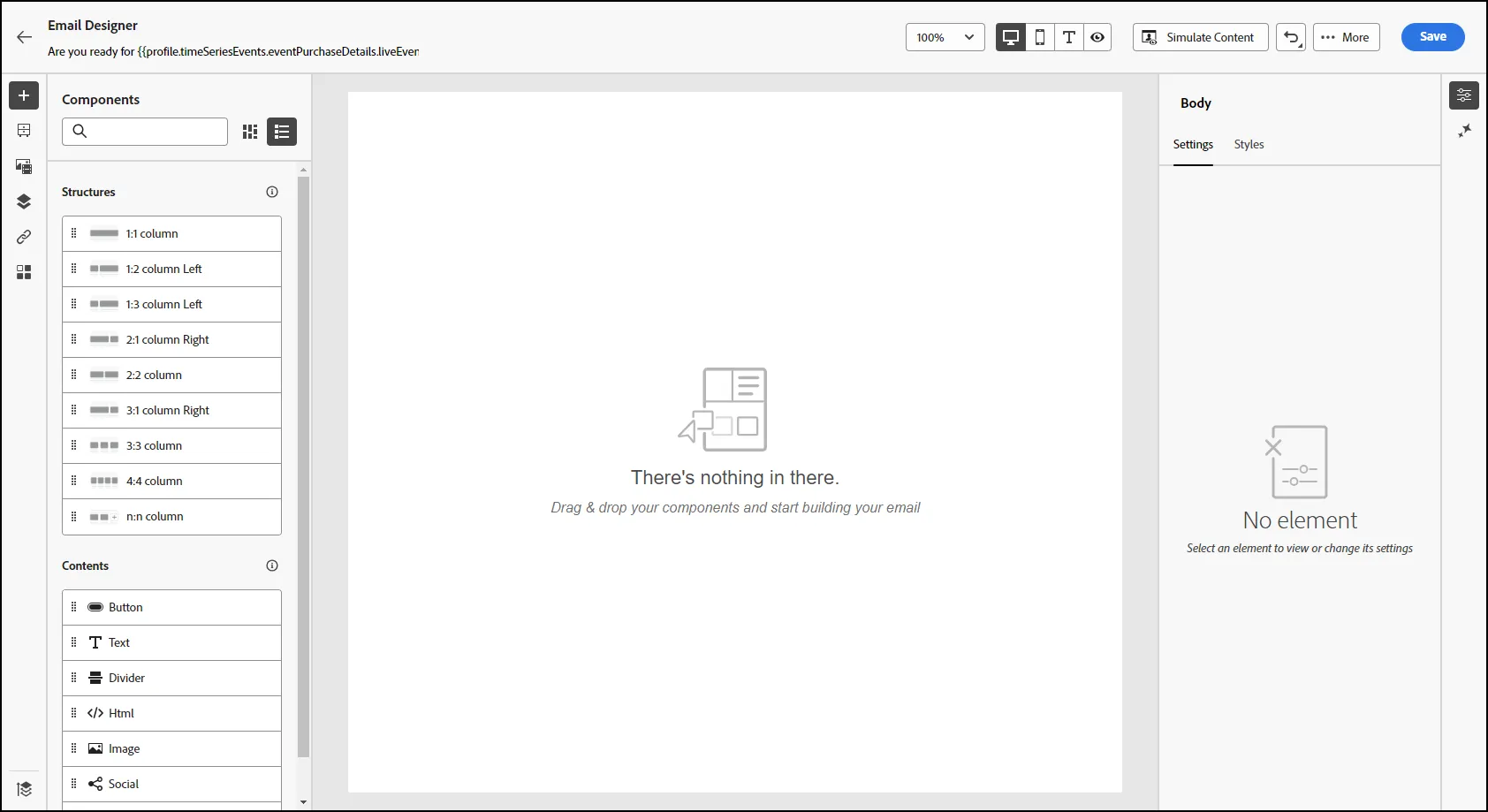Click Simulate Content button
Viewport: 1488px width, 812px height.
(1201, 37)
